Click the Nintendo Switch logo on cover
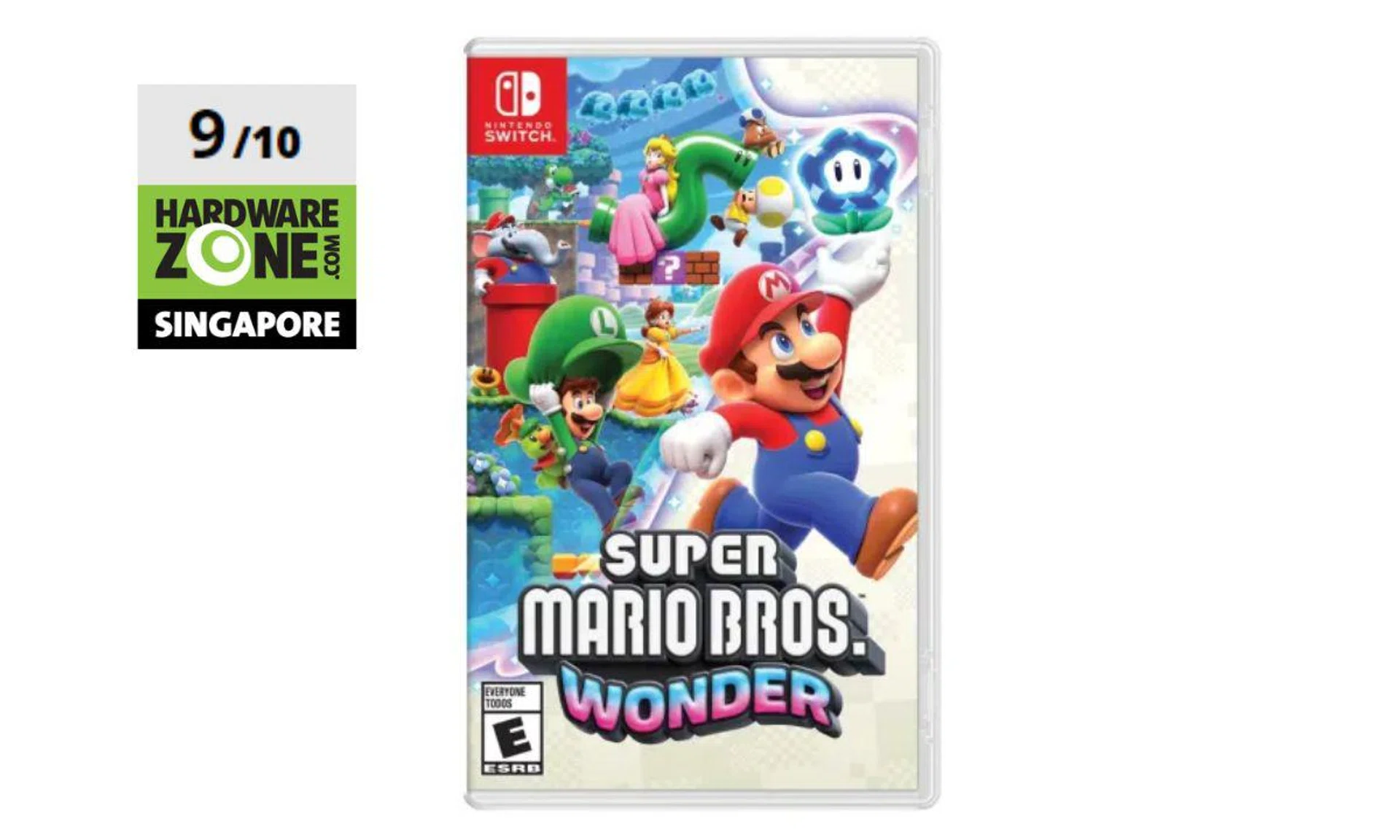 click(518, 105)
